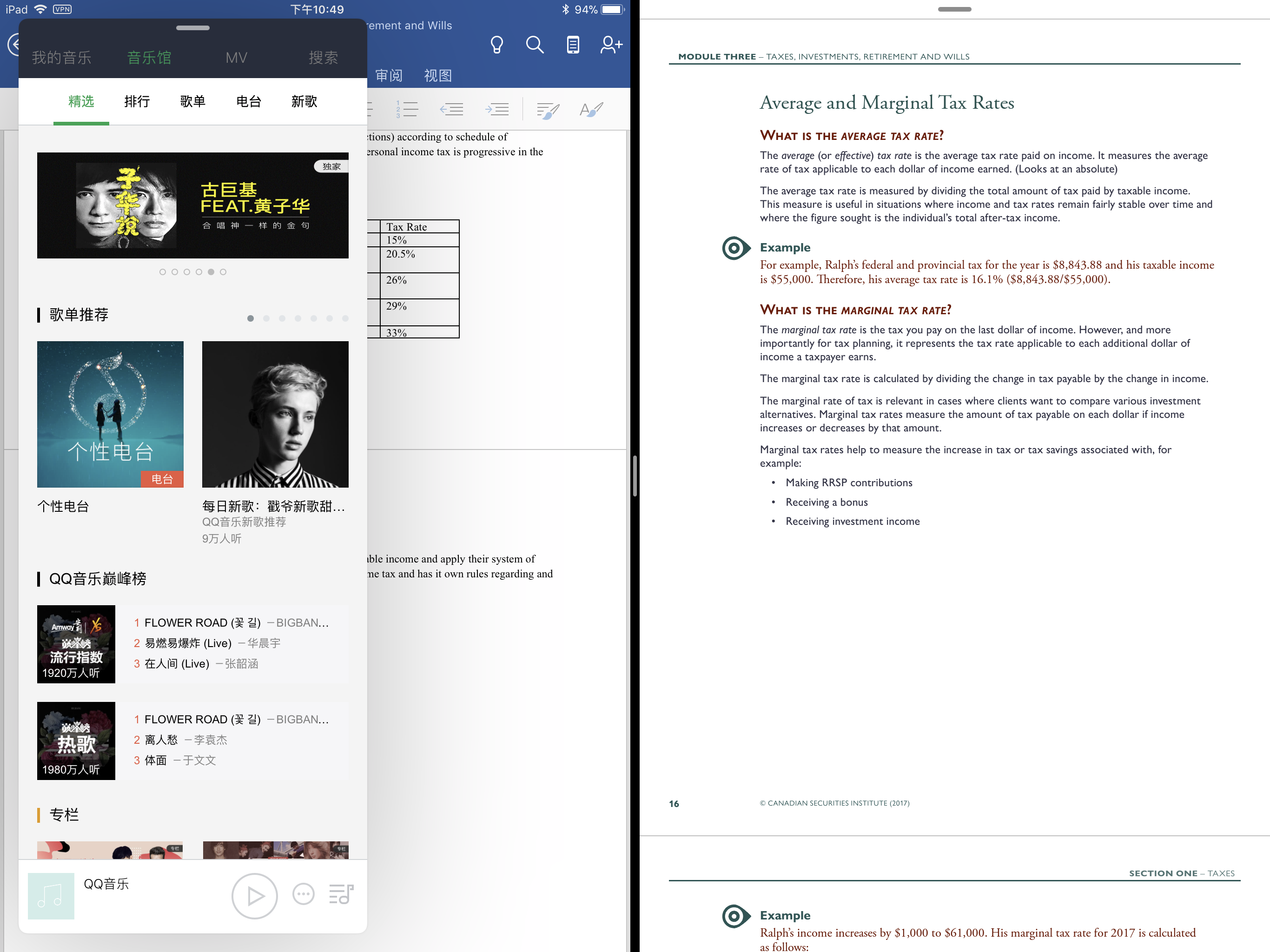Open the playlist queue icon
Screen dimensions: 1270x952
(x=341, y=894)
